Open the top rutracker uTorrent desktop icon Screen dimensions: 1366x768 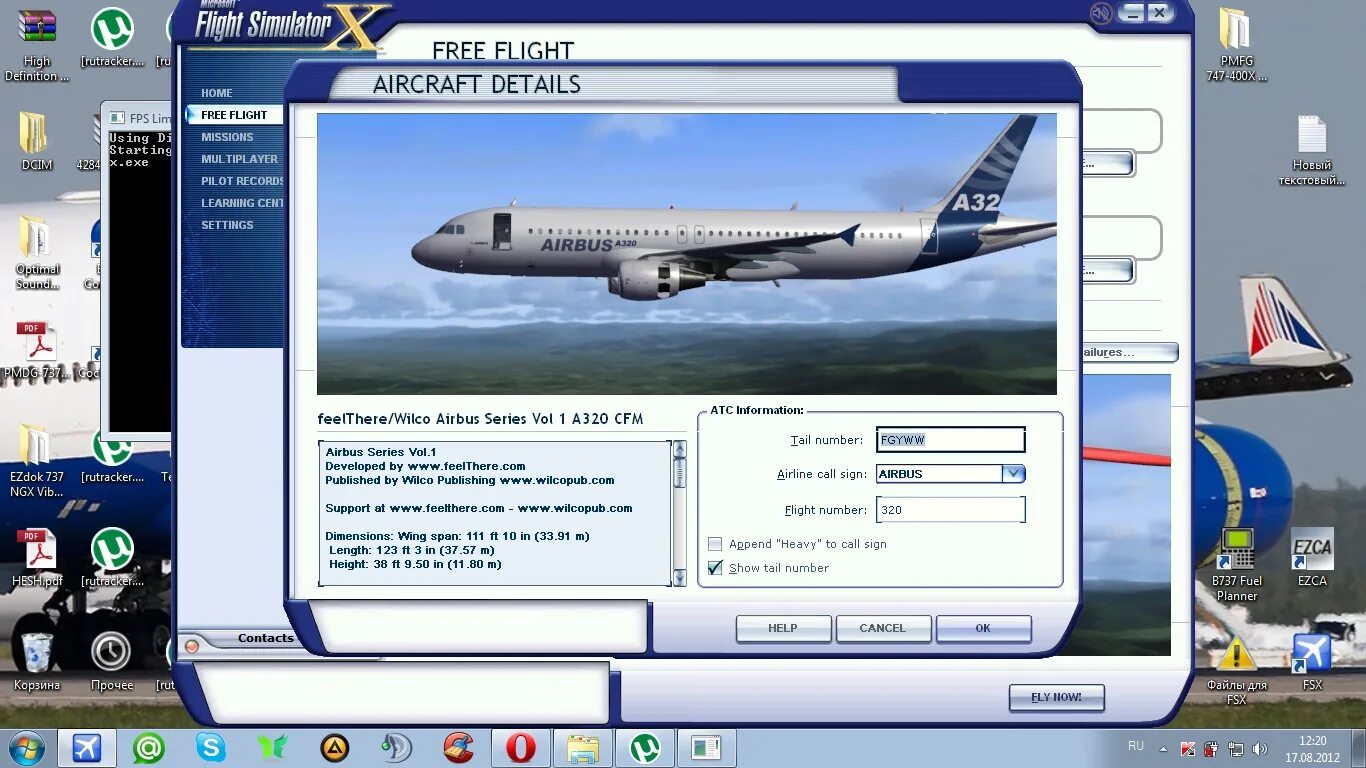tap(112, 38)
